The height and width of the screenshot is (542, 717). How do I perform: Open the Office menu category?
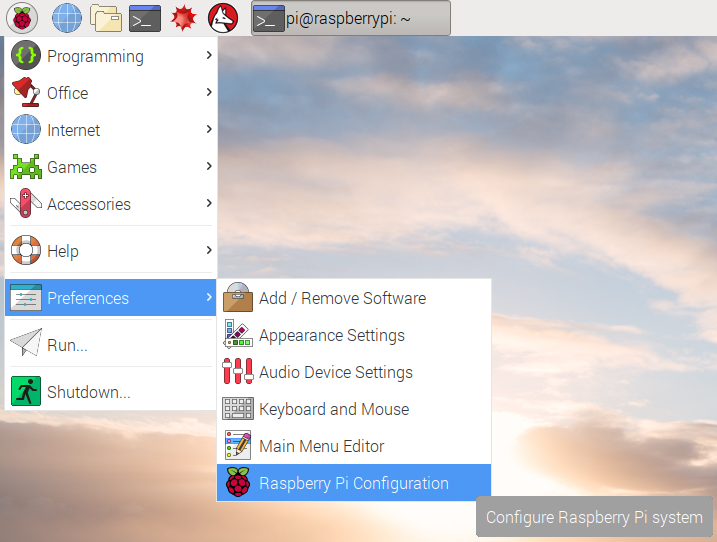pyautogui.click(x=110, y=92)
